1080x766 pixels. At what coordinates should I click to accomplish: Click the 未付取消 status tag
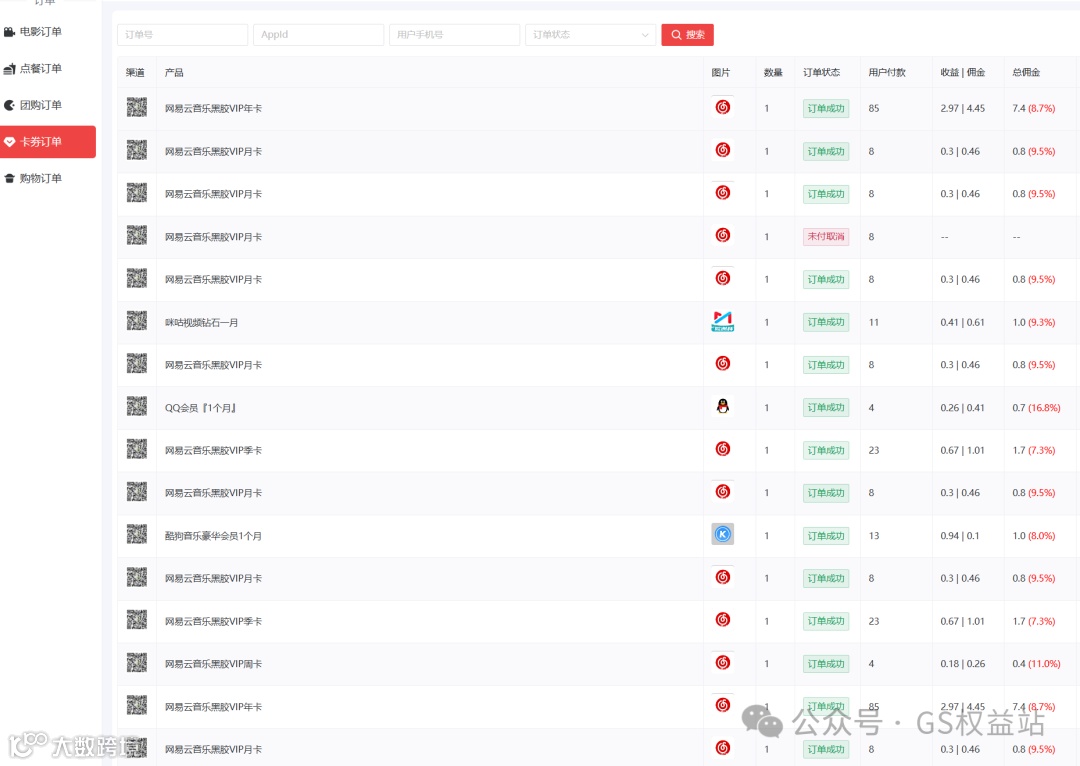[826, 236]
